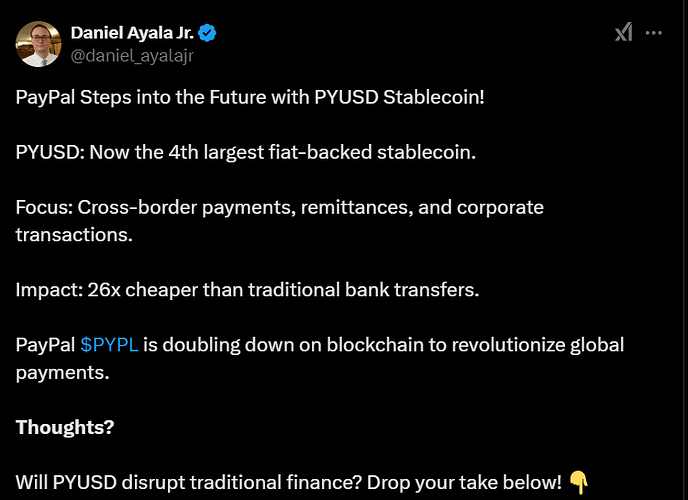The height and width of the screenshot is (500, 688).
Task: Click the display name Daniel Ayala Jr.
Action: pyautogui.click(x=132, y=33)
